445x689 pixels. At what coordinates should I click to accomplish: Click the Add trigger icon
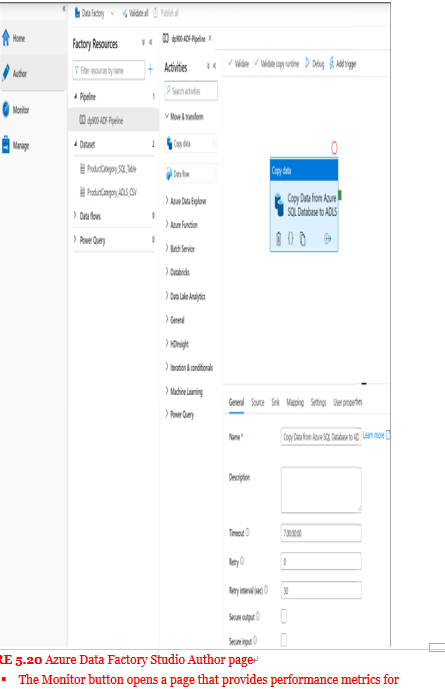pyautogui.click(x=332, y=63)
